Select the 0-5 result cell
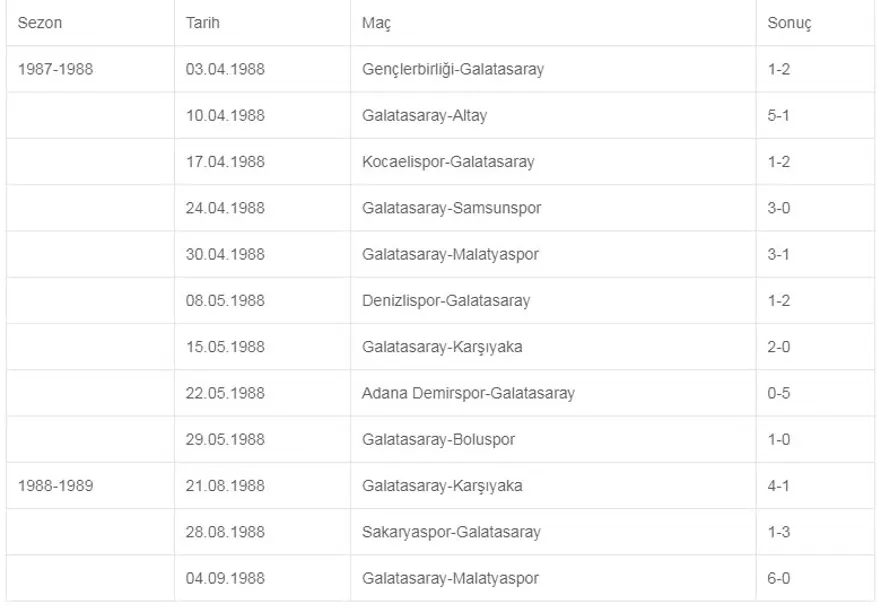The height and width of the screenshot is (613, 880). (779, 393)
